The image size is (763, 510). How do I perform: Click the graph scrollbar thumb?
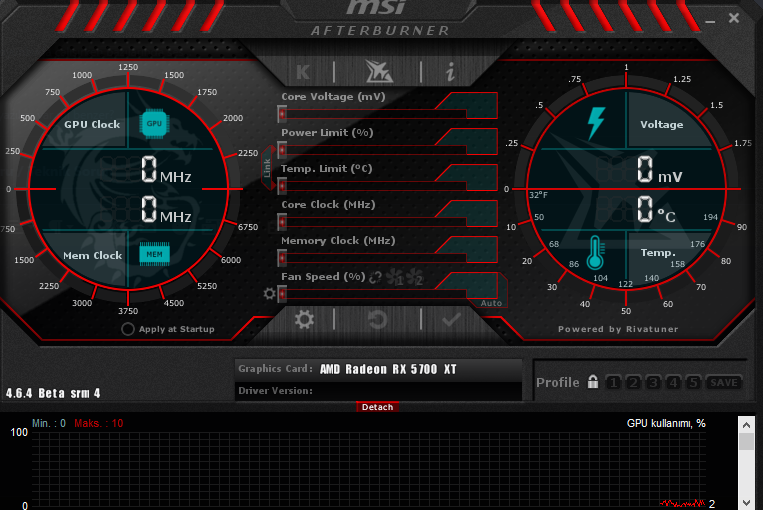click(746, 441)
